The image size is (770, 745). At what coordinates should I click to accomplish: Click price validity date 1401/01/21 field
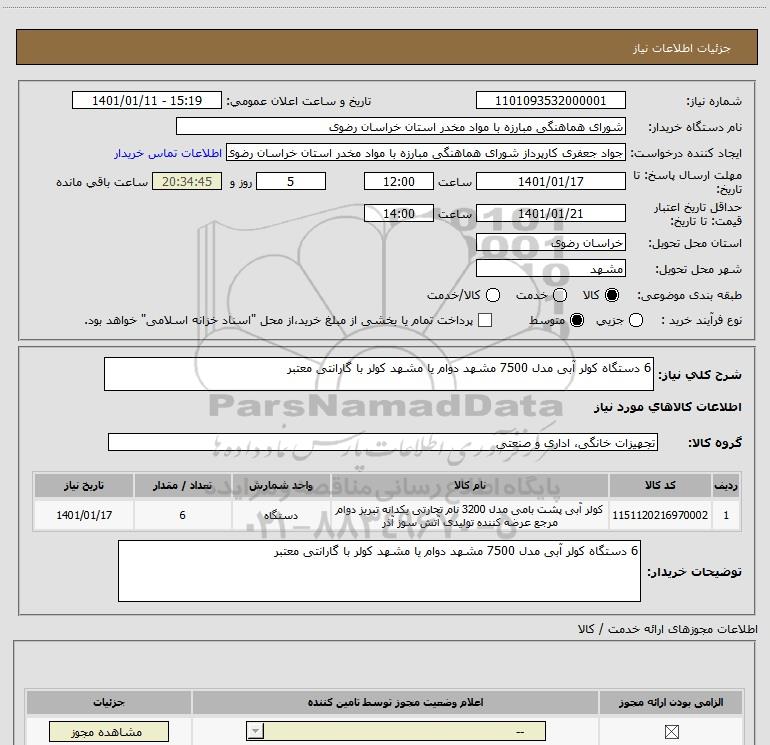point(550,213)
